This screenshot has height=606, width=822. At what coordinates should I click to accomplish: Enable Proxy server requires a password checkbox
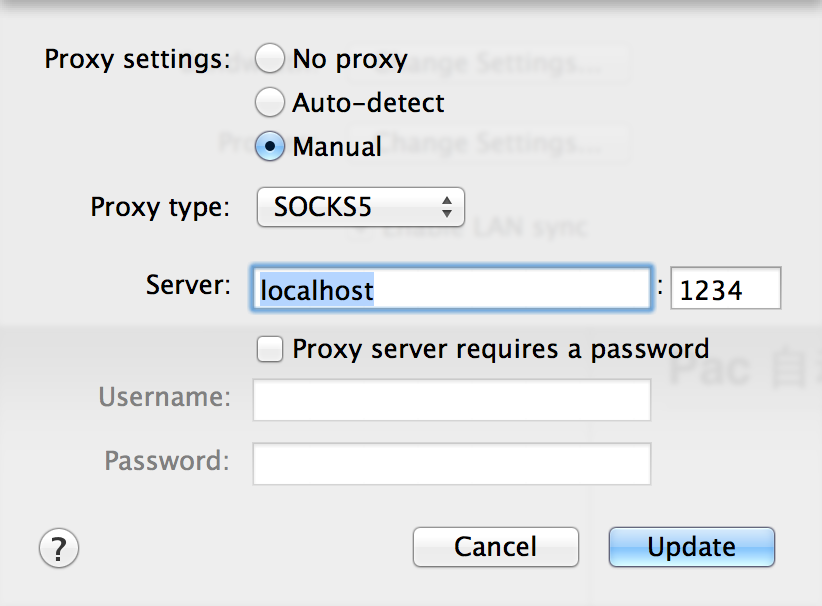[x=269, y=349]
